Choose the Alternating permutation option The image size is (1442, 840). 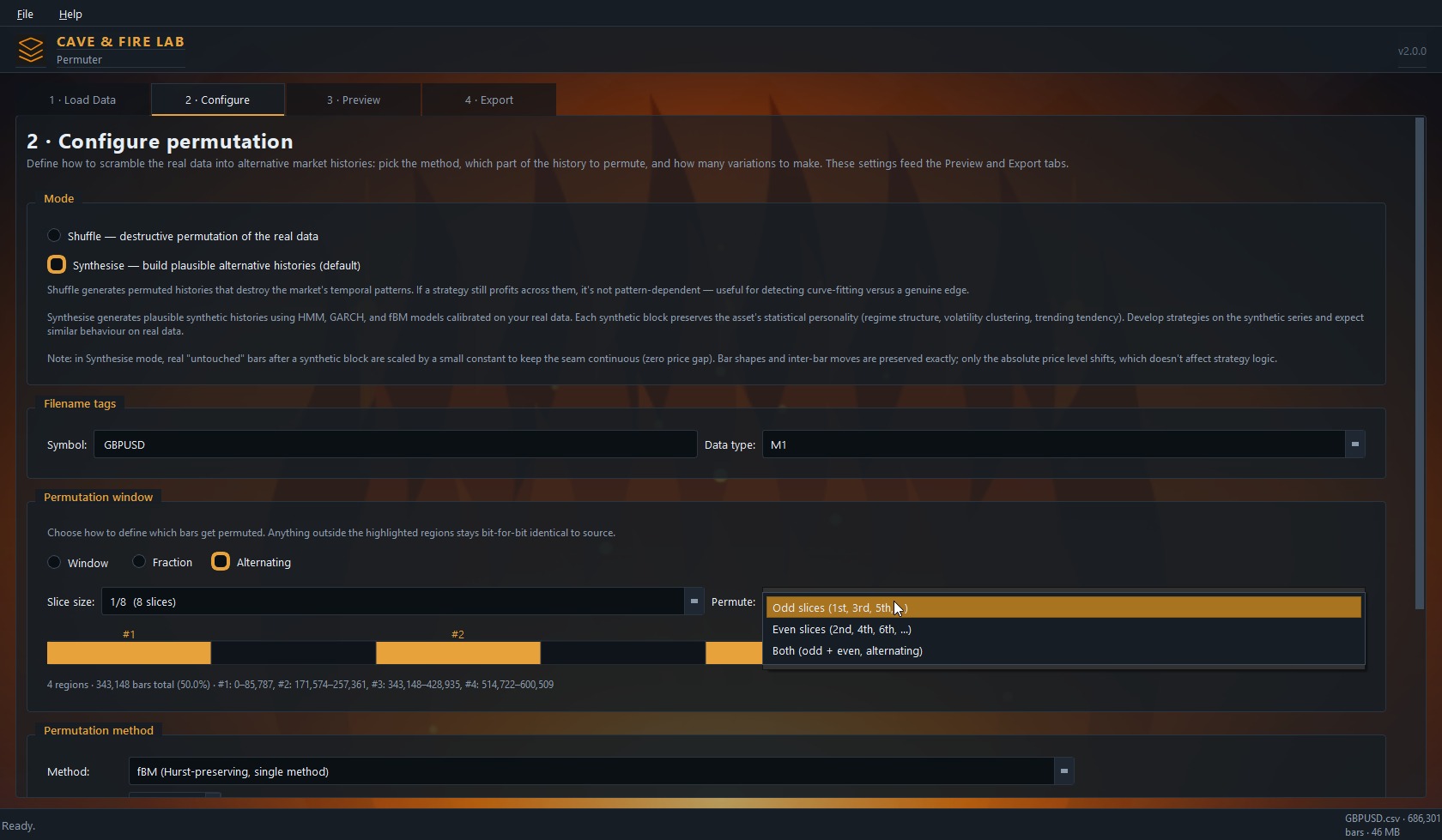click(221, 562)
